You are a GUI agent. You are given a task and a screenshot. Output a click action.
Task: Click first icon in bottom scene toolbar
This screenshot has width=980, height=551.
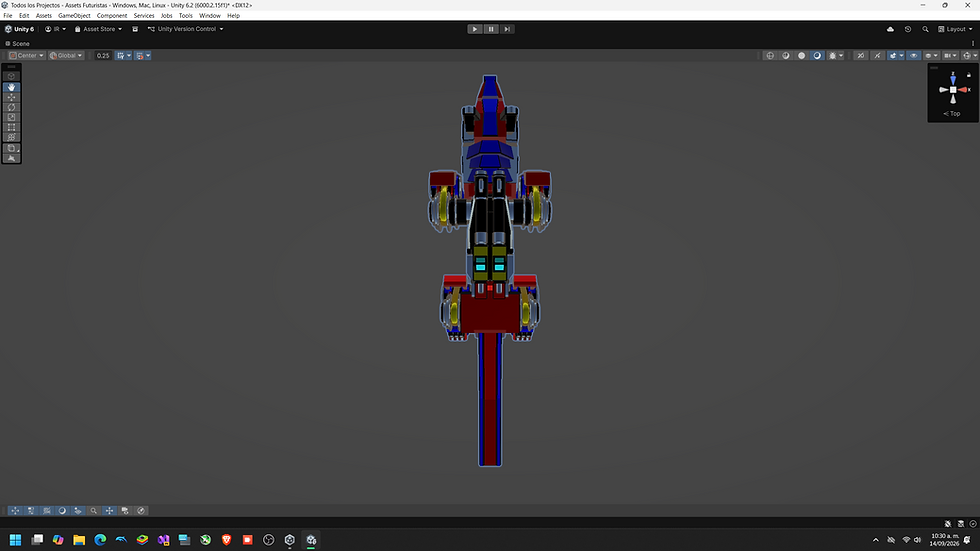[x=15, y=510]
